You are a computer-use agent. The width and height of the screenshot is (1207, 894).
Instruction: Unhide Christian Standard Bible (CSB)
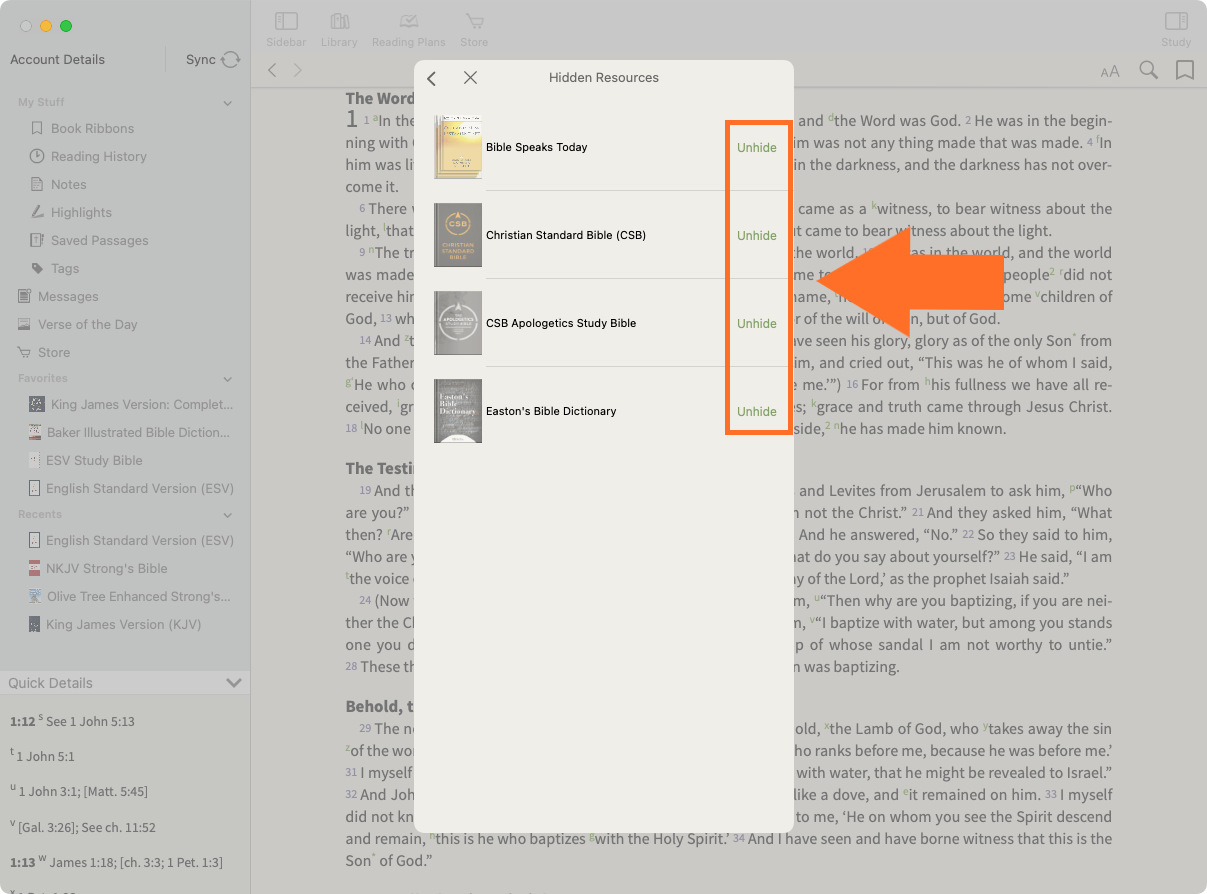(757, 236)
